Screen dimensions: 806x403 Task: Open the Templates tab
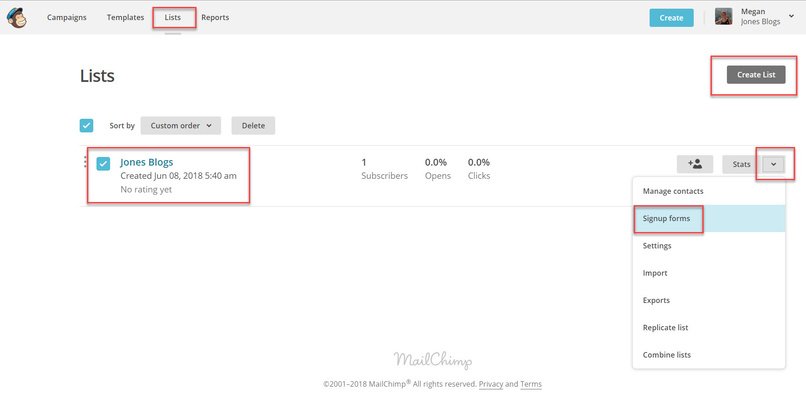(125, 17)
